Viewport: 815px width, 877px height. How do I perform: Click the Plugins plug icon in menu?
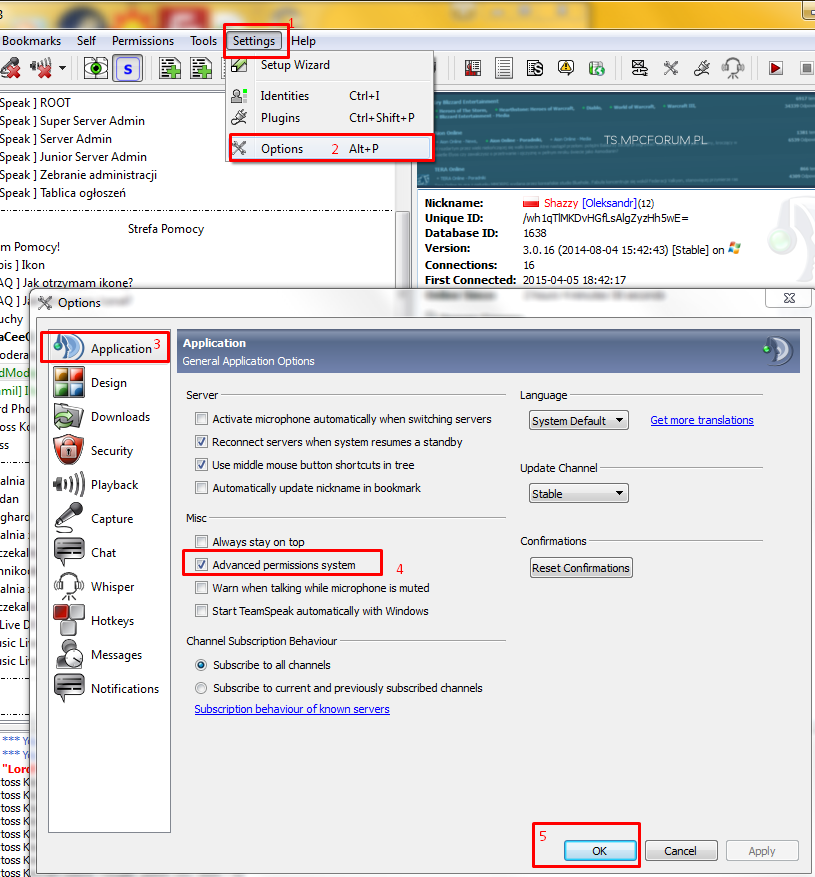point(239,118)
